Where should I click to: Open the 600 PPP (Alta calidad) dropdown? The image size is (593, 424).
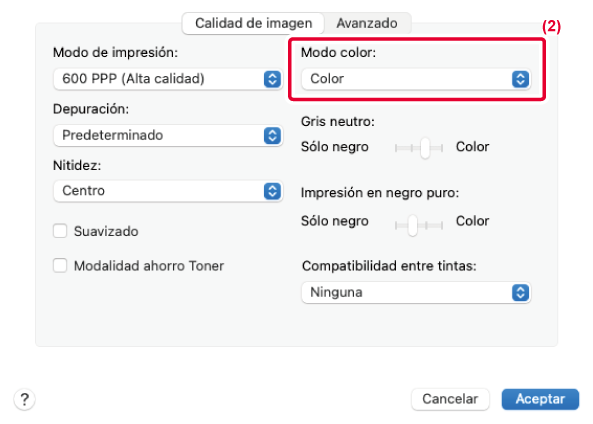coord(168,79)
